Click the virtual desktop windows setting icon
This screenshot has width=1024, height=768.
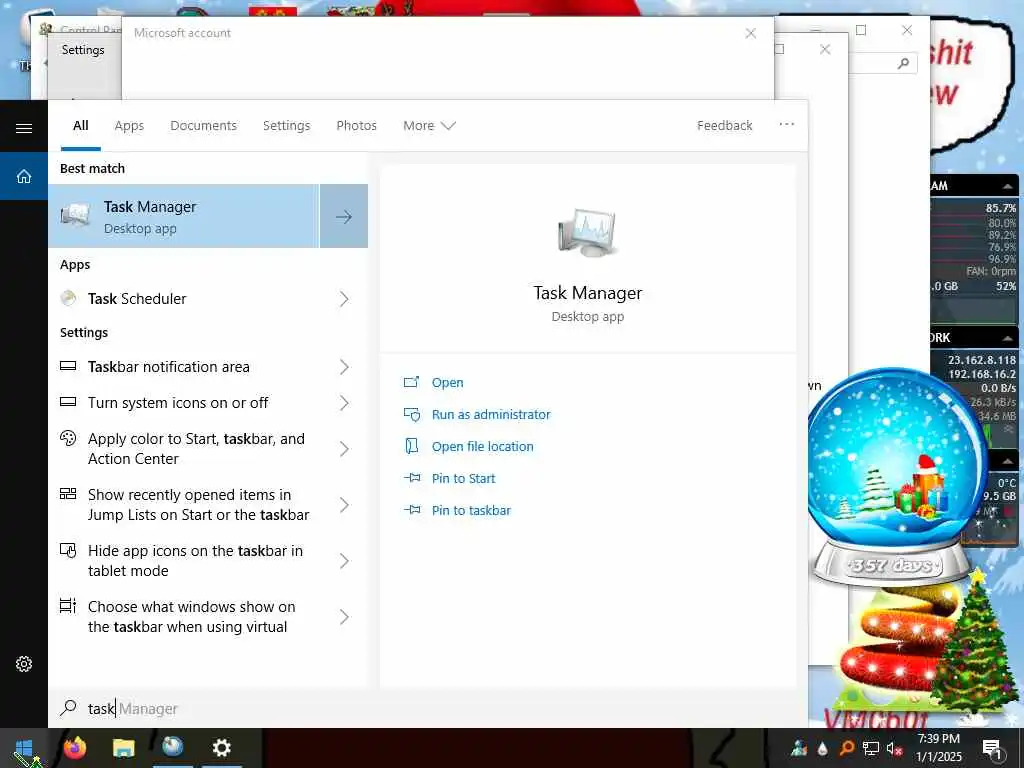point(68,606)
